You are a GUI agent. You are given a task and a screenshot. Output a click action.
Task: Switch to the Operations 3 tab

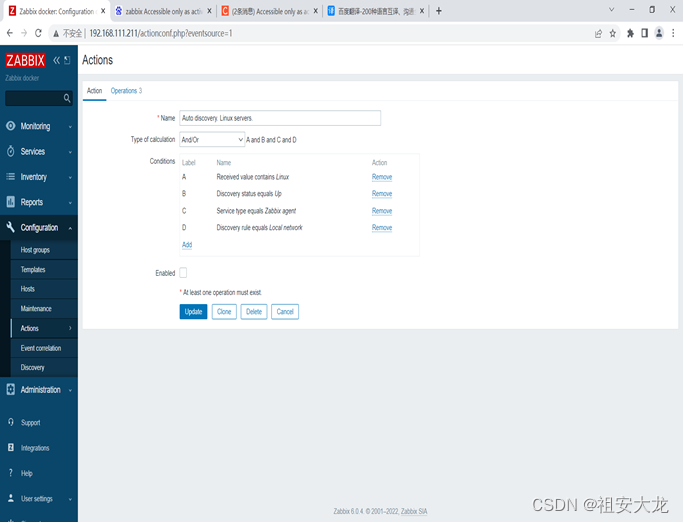(x=126, y=91)
